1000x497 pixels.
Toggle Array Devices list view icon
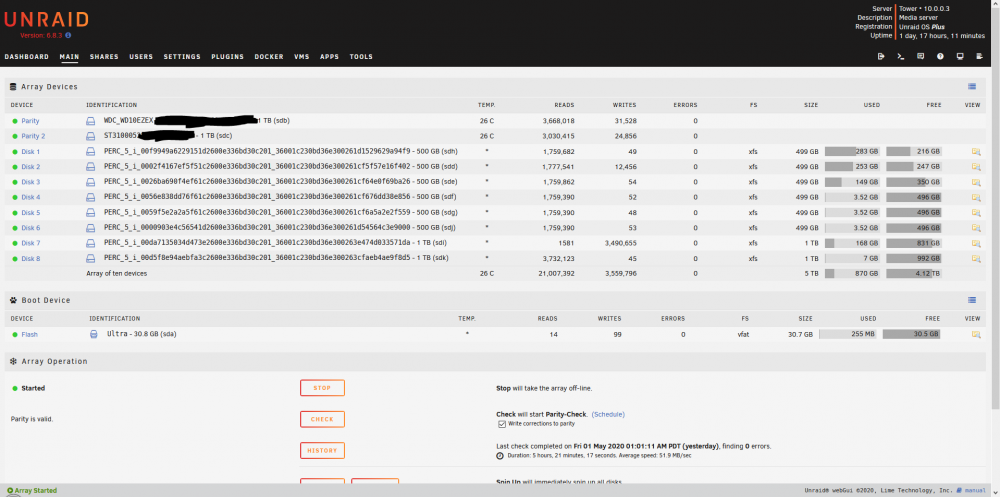tap(972, 86)
